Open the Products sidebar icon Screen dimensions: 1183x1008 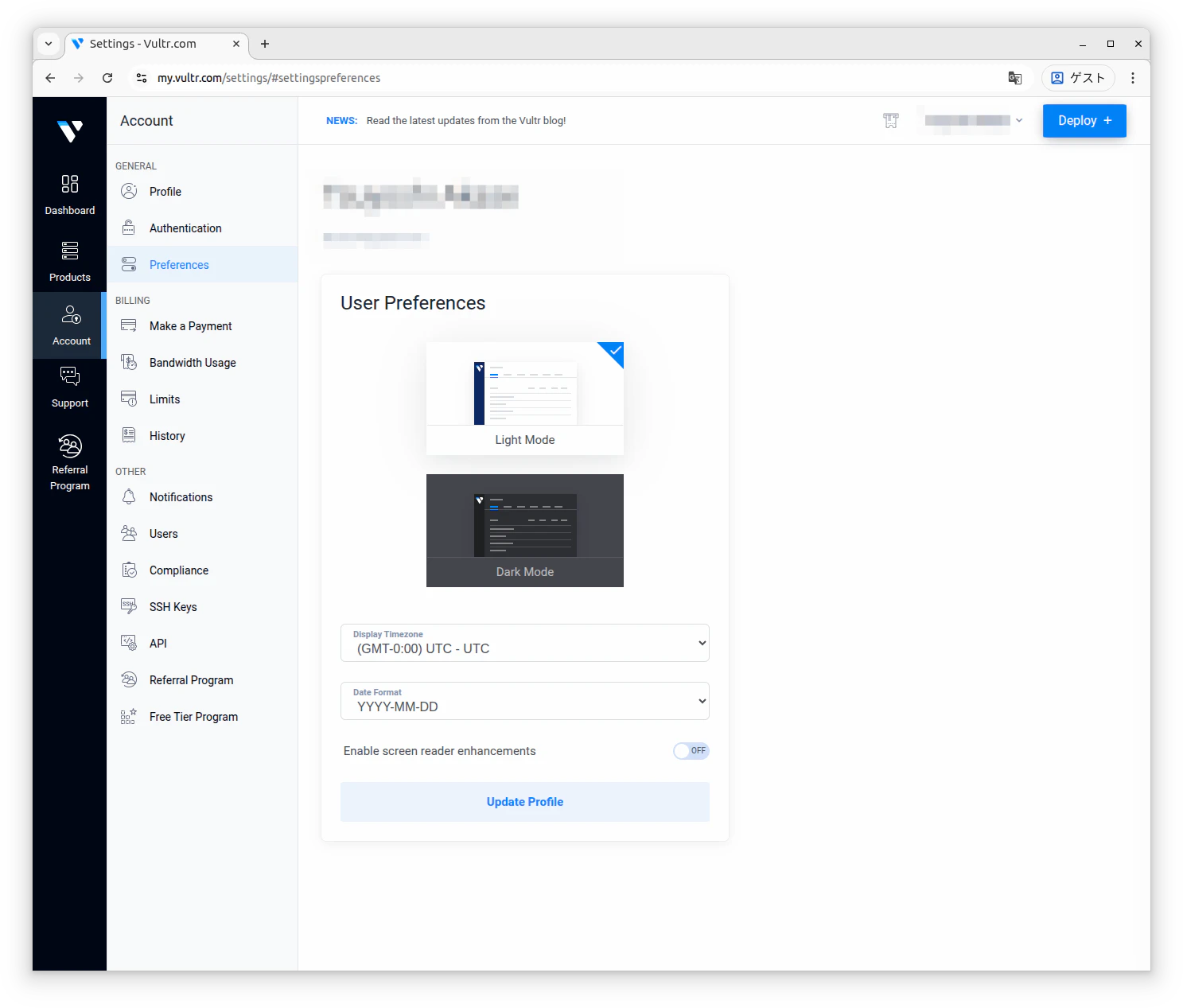click(70, 262)
